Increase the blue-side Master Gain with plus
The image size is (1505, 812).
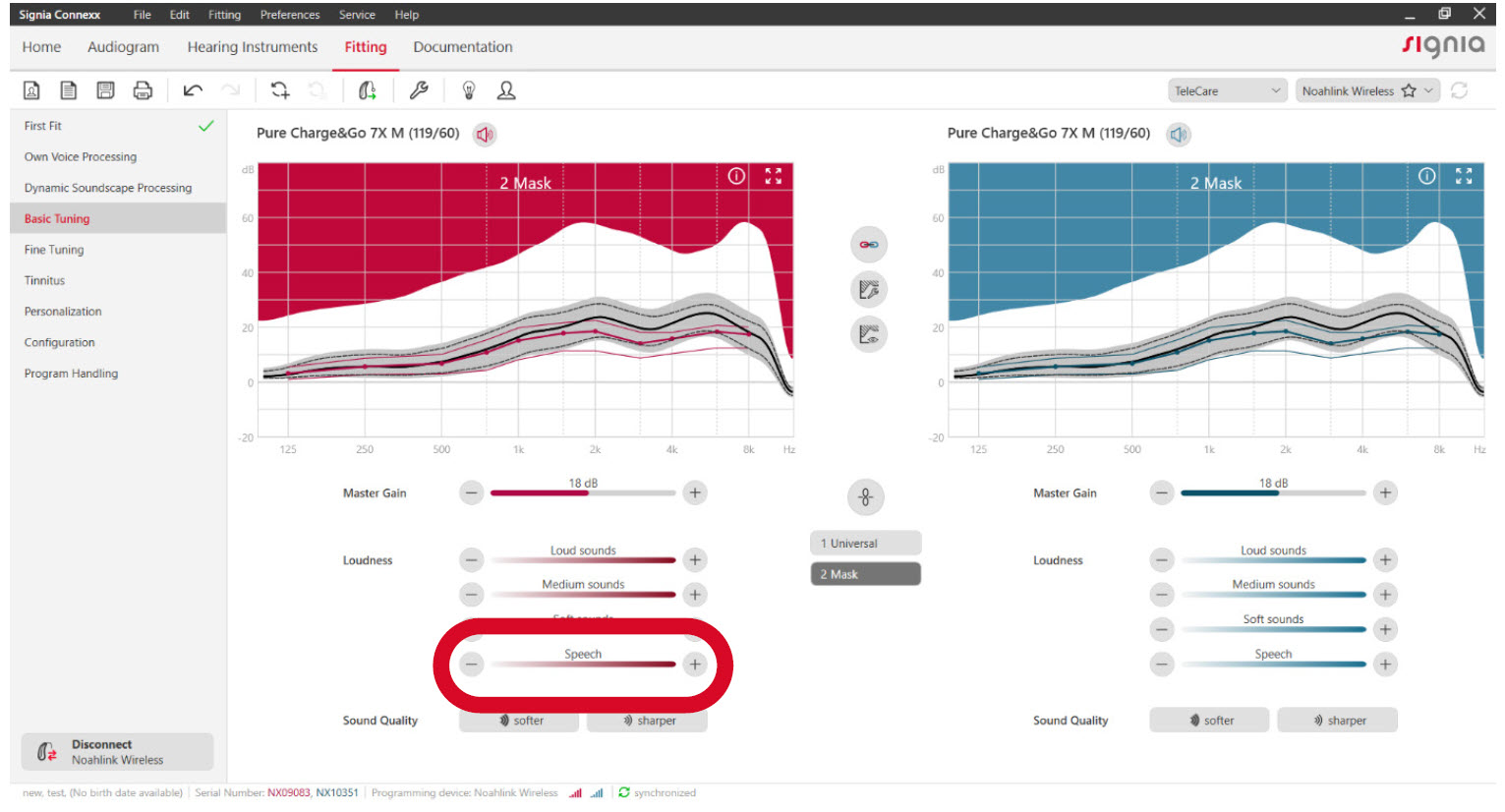tap(1385, 493)
